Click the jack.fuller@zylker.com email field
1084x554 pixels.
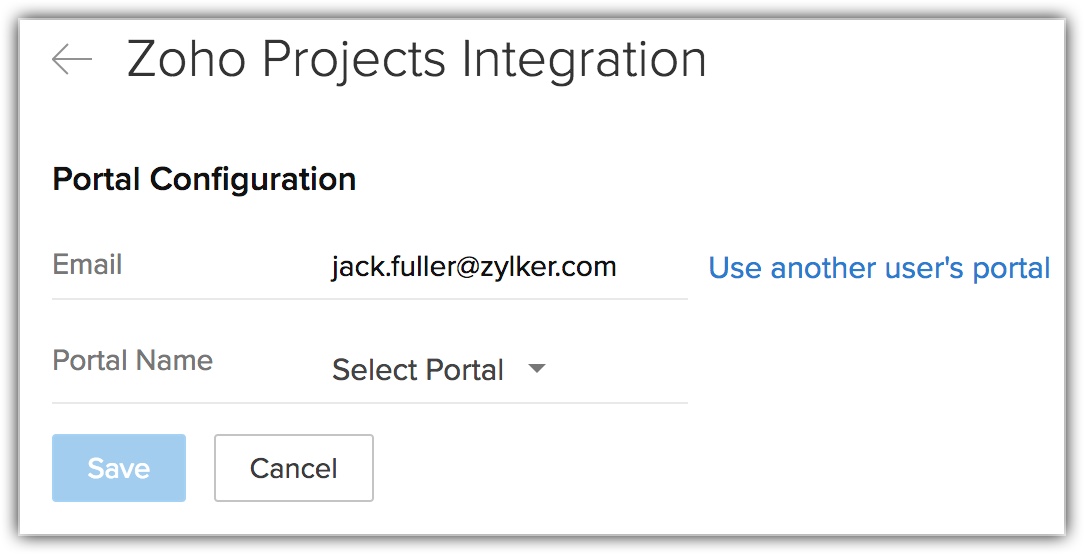[x=474, y=267]
